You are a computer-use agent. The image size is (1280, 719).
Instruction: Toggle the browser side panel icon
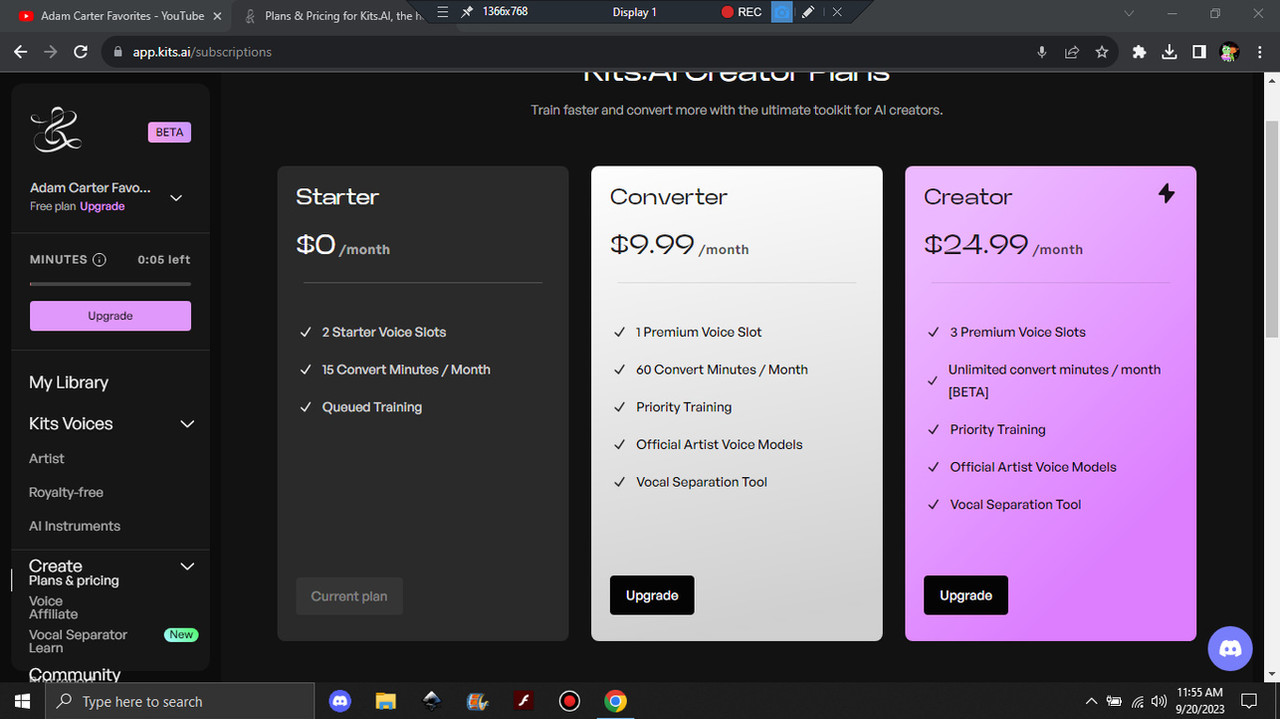pyautogui.click(x=1199, y=52)
